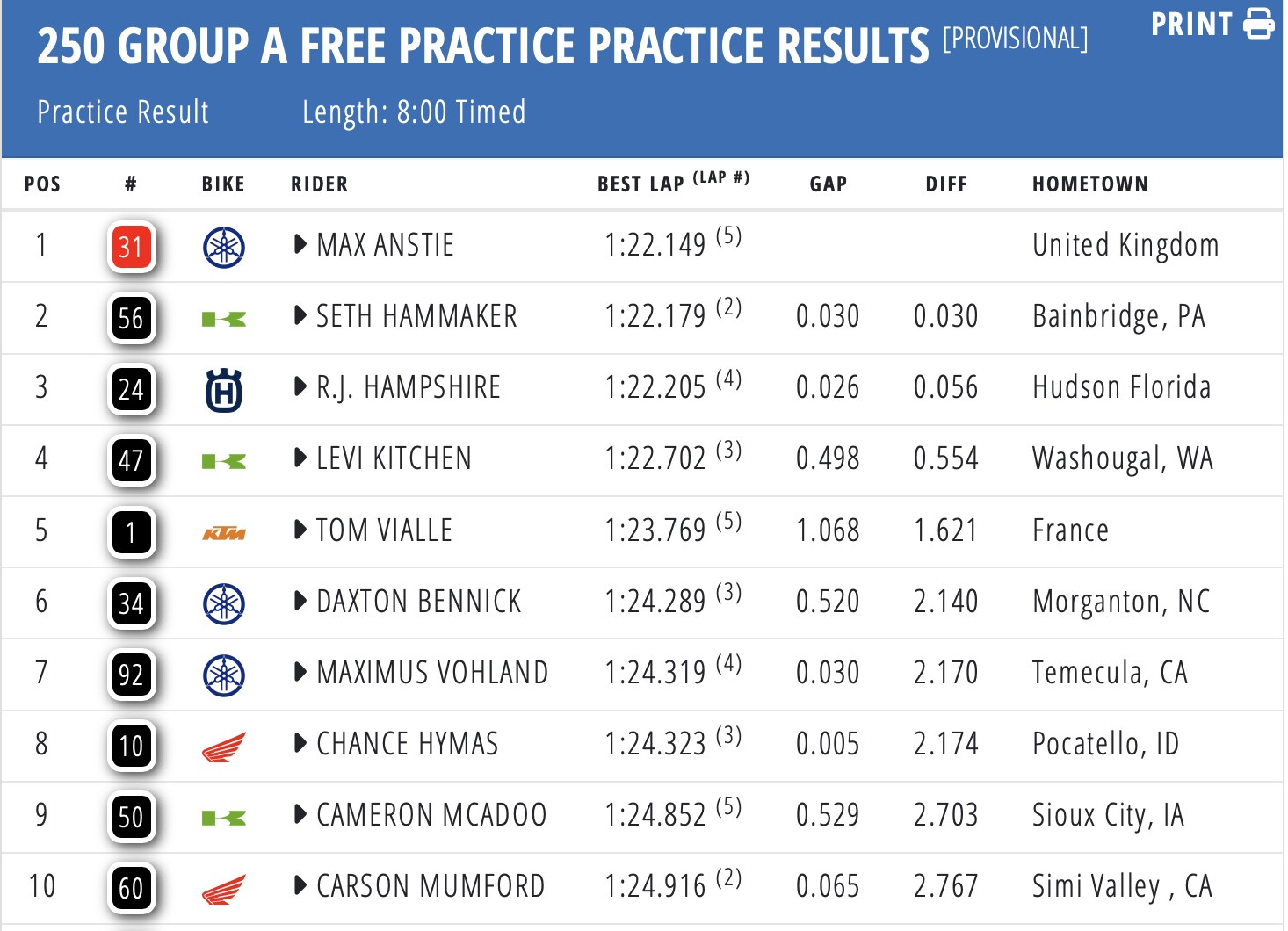Expand Max Anstie's rider row arrow
The height and width of the screenshot is (931, 1288).
point(300,244)
